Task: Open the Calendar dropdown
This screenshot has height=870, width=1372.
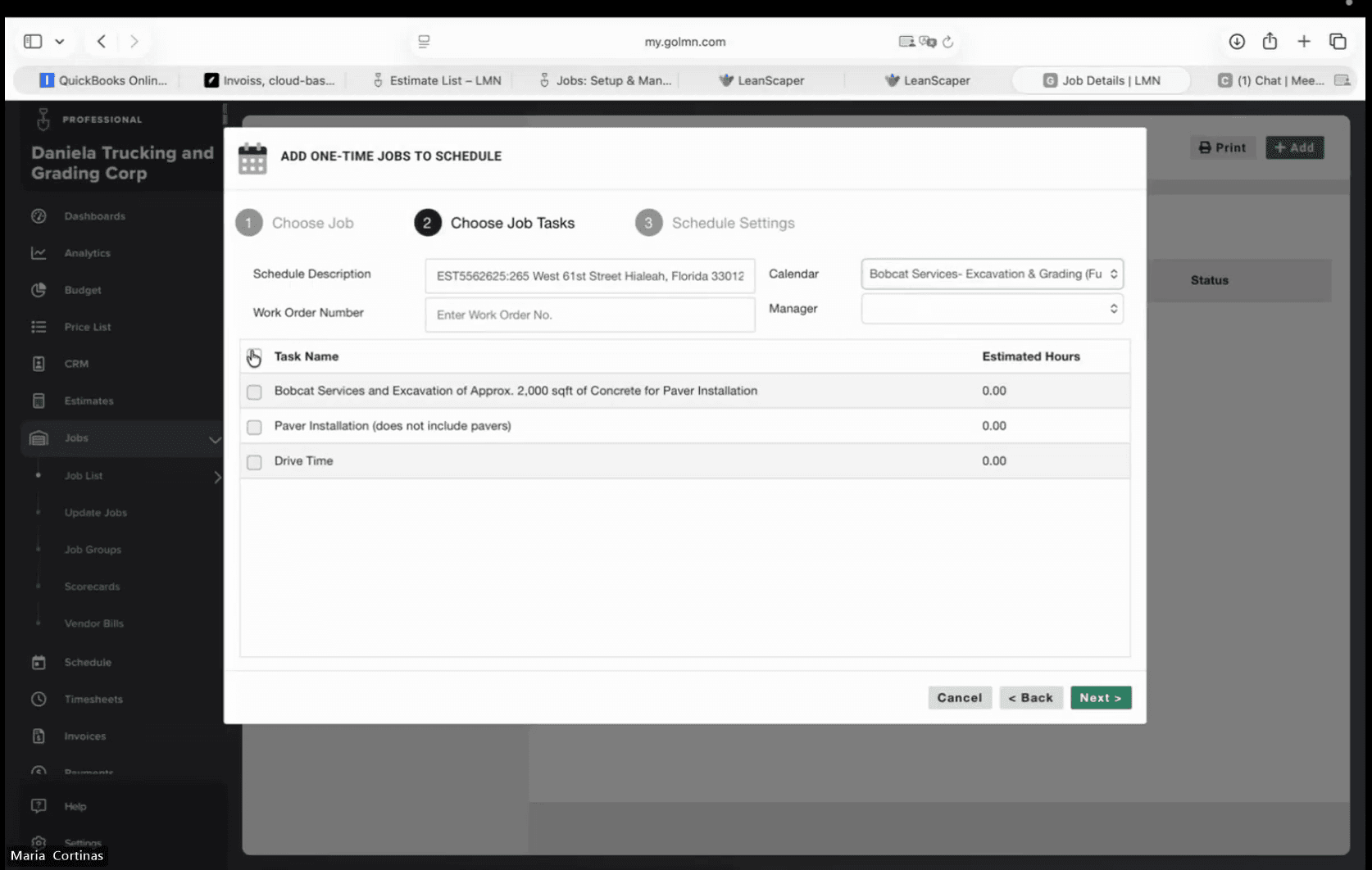Action: pyautogui.click(x=992, y=274)
